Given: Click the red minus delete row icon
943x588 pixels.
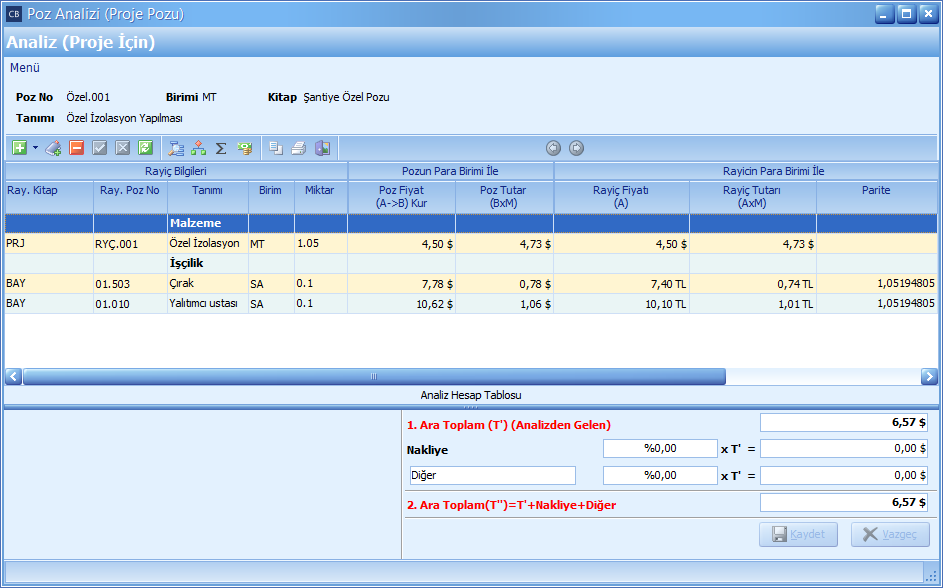Looking at the screenshot, I should point(77,148).
